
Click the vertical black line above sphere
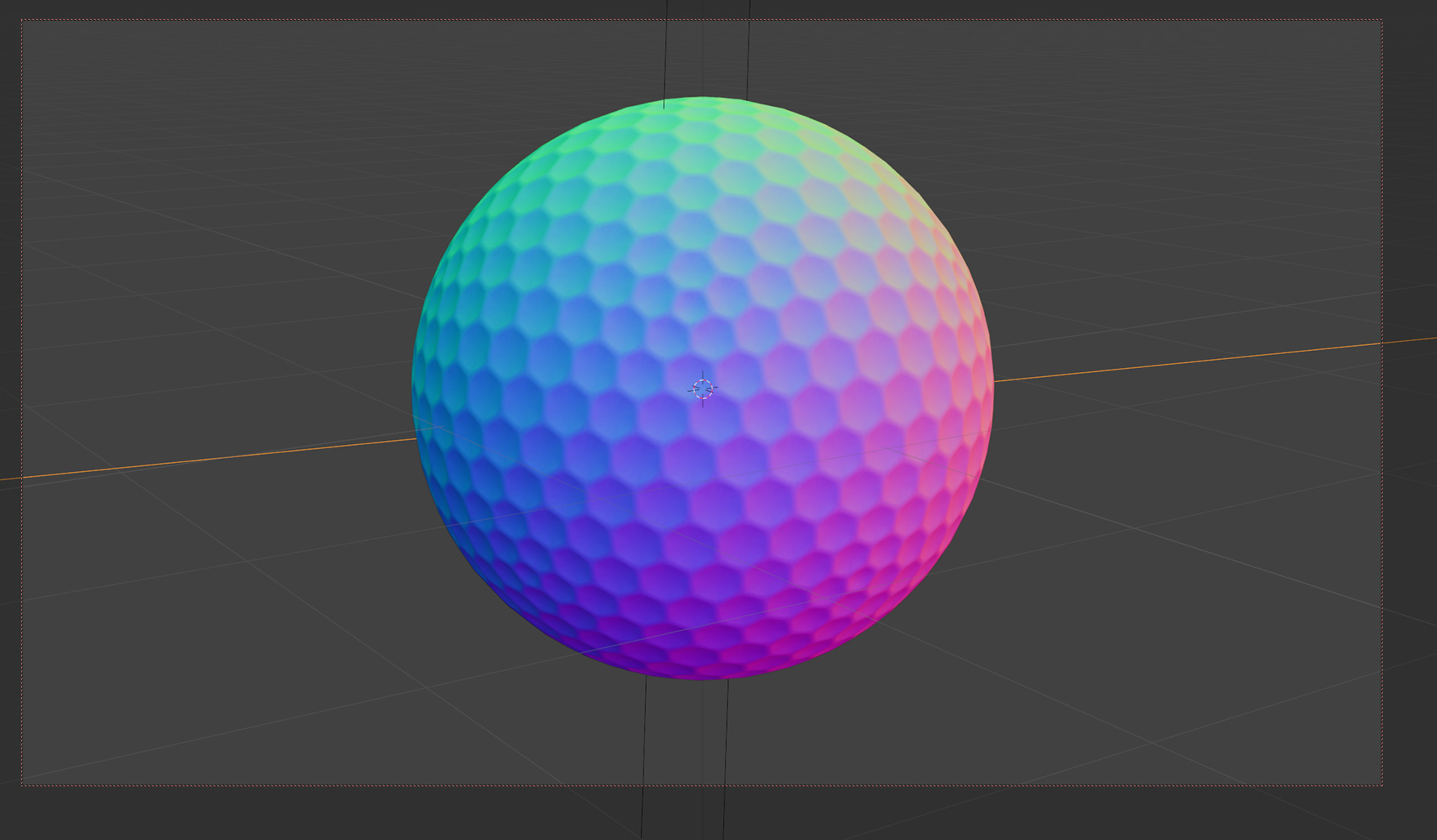tap(665, 52)
